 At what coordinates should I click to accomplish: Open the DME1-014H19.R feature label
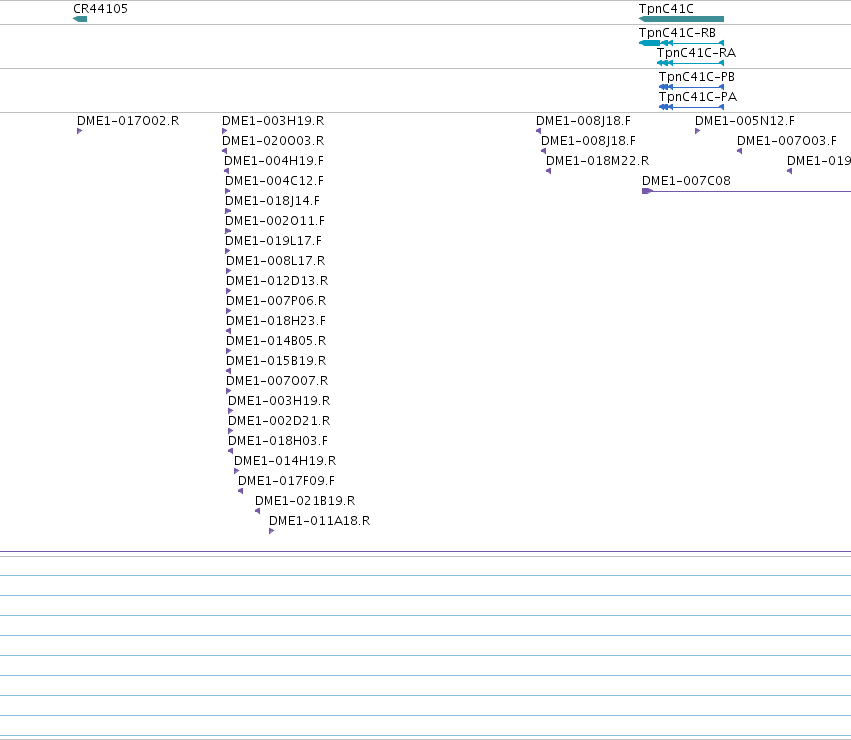click(285, 461)
